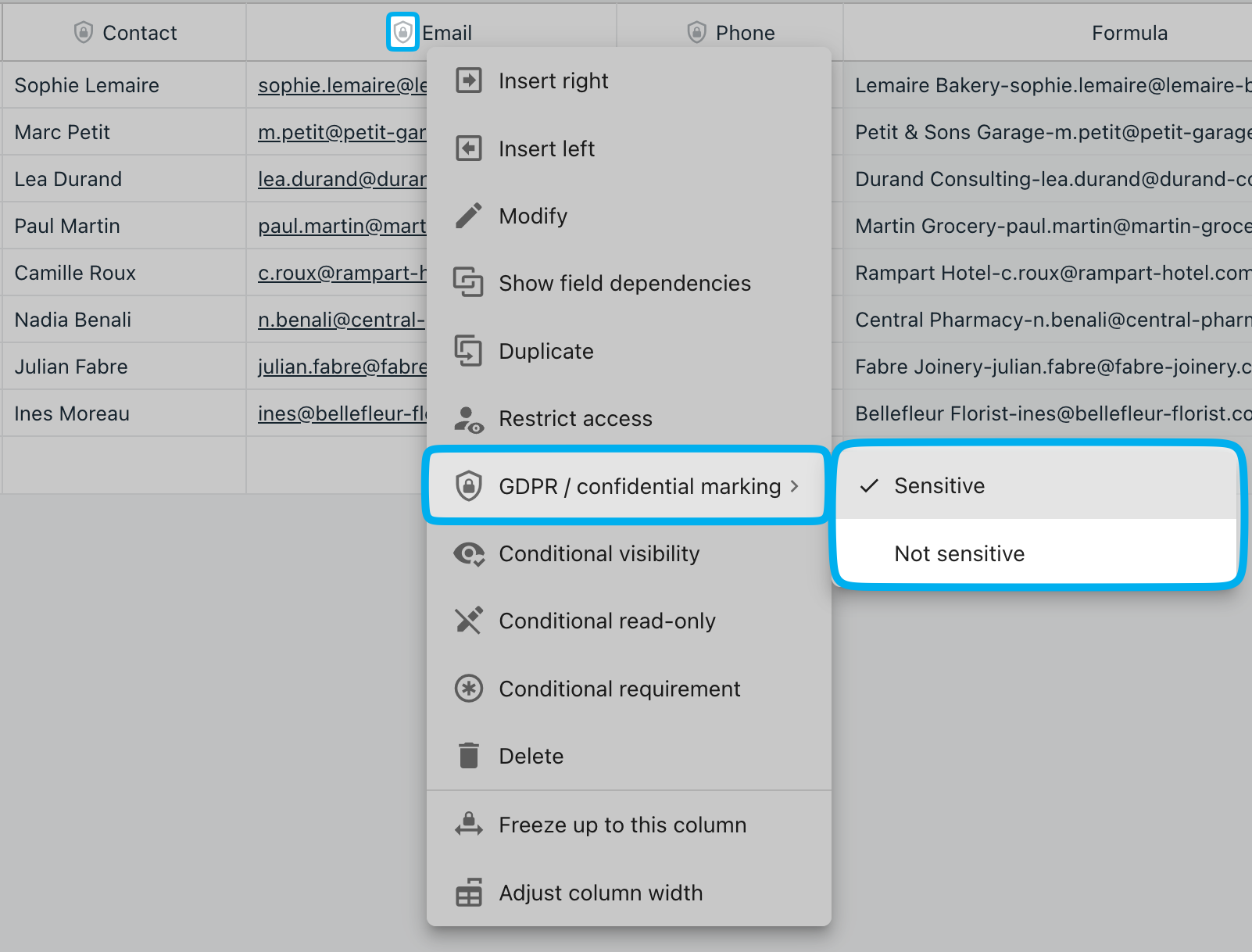Click the Formula column header
Image resolution: width=1252 pixels, height=952 pixels.
(x=1047, y=32)
